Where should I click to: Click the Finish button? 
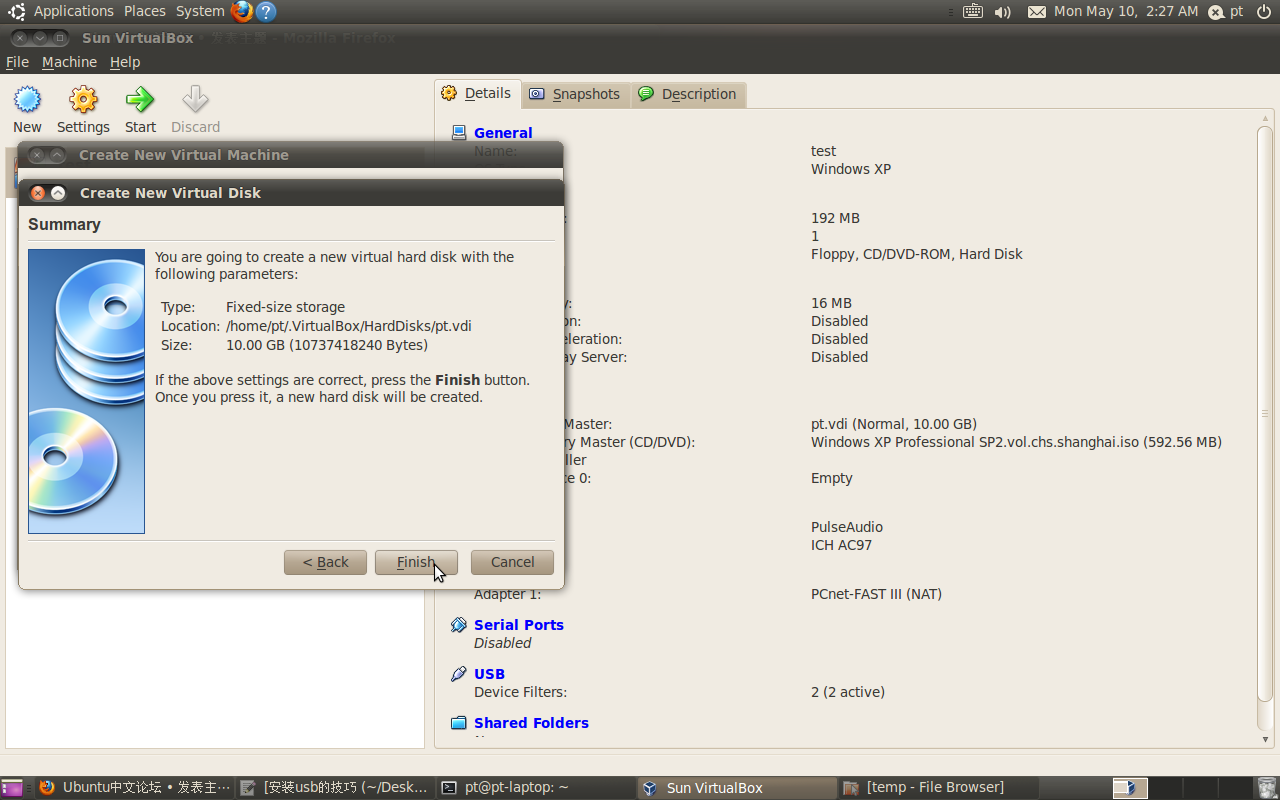[416, 562]
